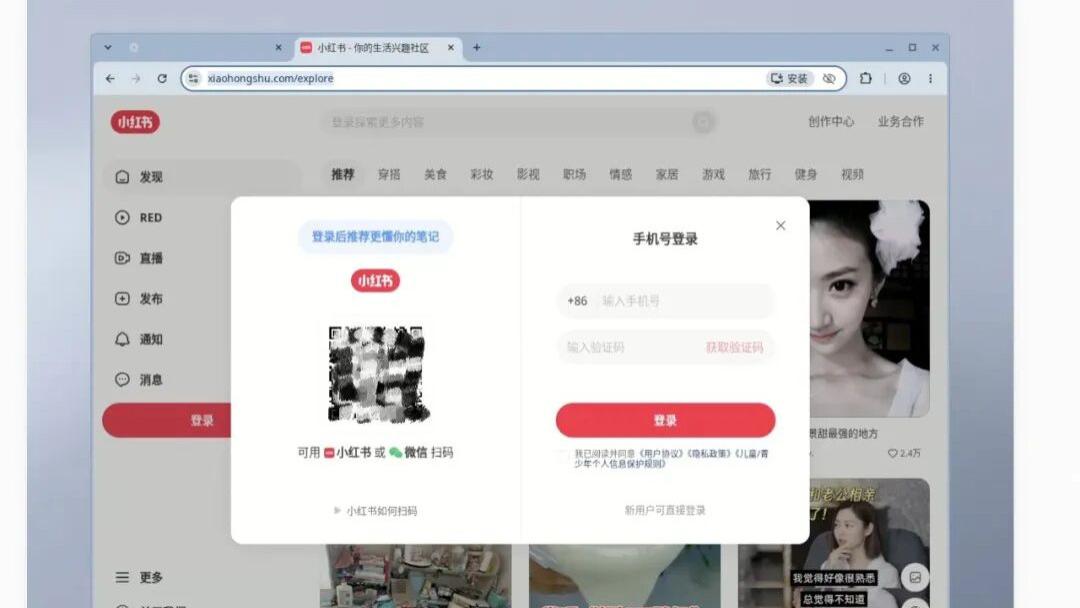Click 获取验证码 to request code
This screenshot has width=1080, height=608.
tap(734, 347)
